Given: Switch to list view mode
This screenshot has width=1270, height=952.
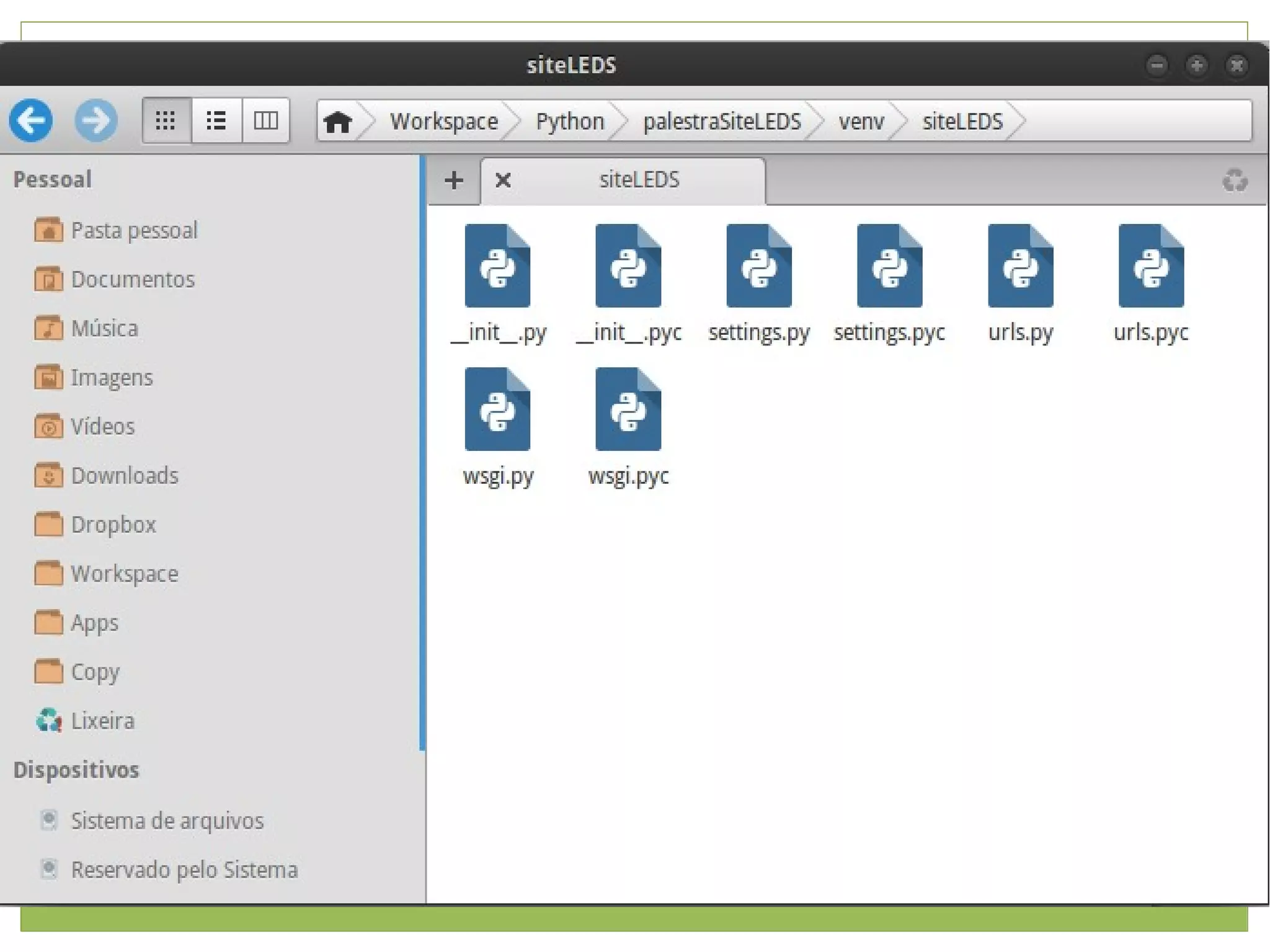Looking at the screenshot, I should 216,120.
